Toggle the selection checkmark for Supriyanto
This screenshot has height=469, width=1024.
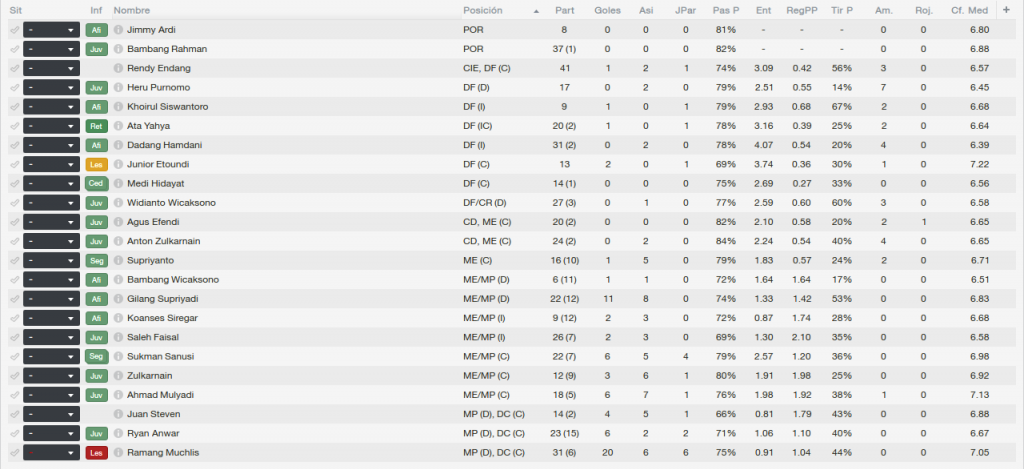click(x=14, y=261)
